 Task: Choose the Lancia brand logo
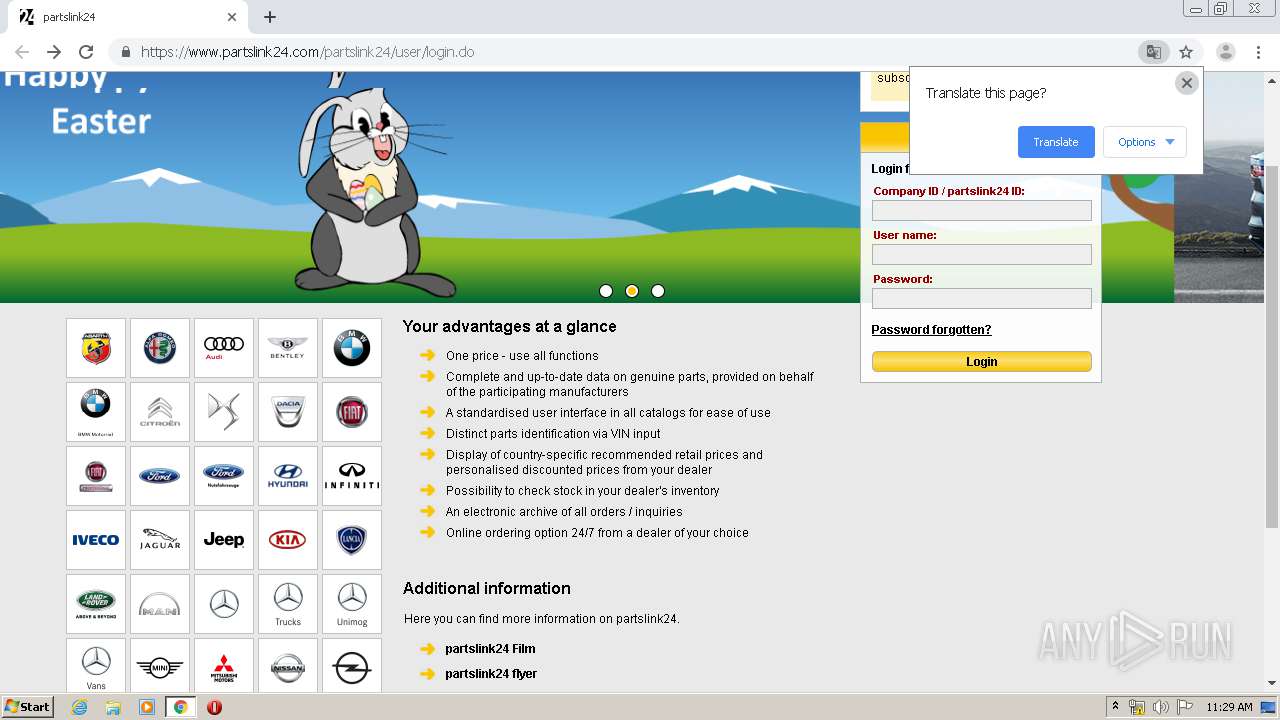[352, 540]
